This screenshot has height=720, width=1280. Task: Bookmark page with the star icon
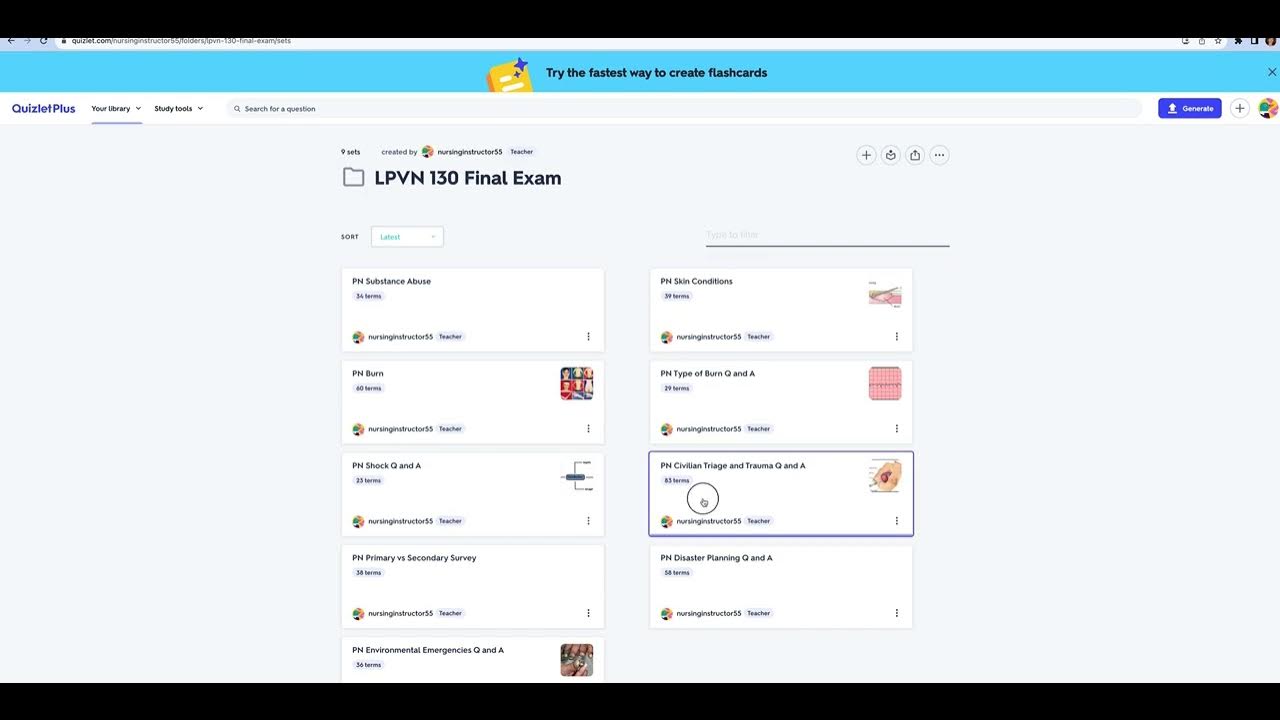coord(1218,41)
